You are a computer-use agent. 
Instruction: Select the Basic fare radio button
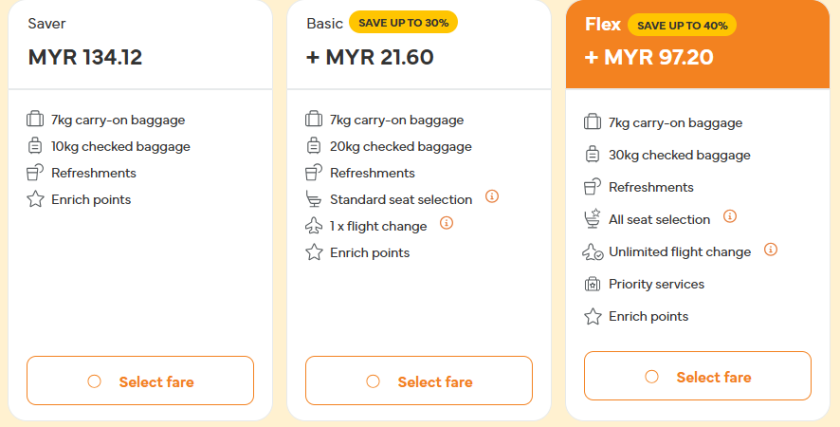point(374,381)
